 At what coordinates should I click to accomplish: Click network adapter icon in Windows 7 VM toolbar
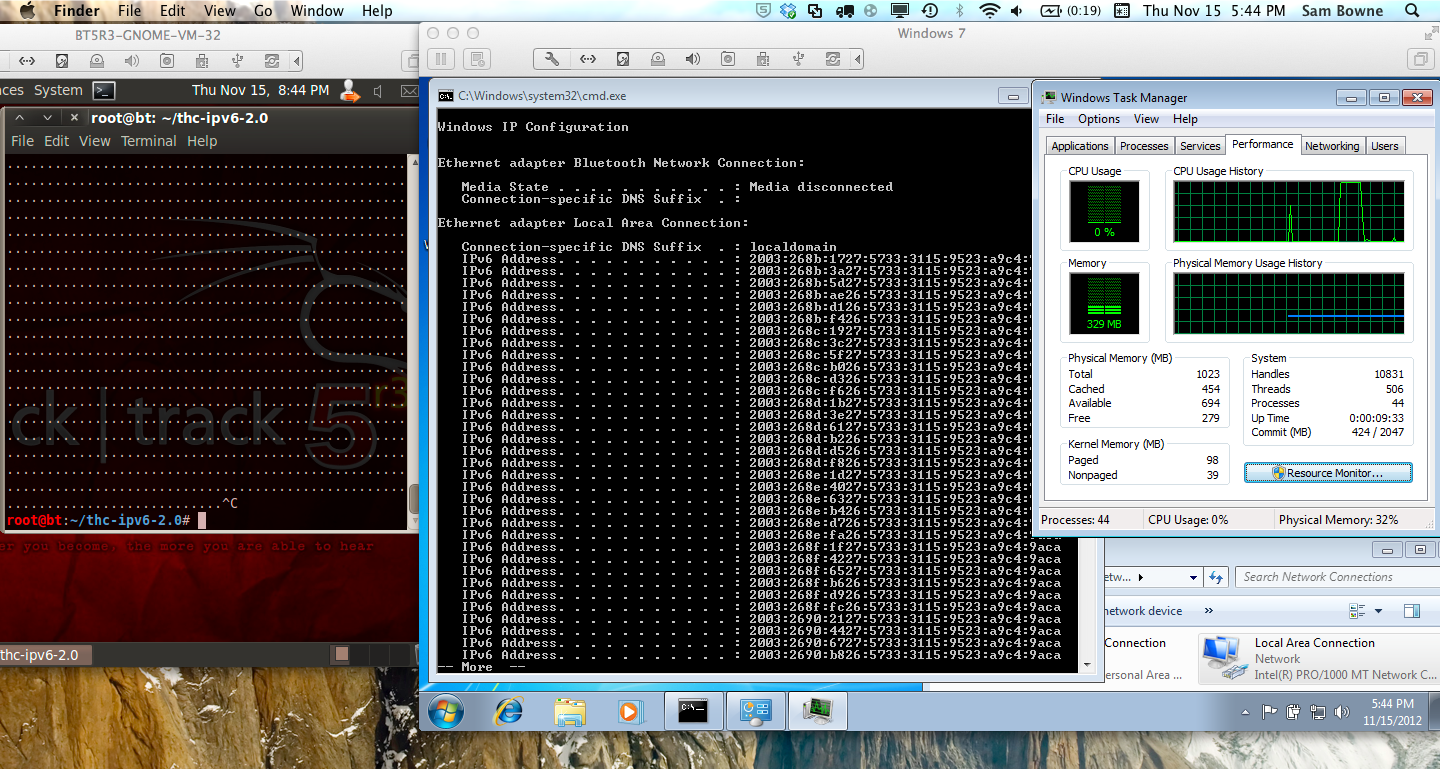point(587,59)
